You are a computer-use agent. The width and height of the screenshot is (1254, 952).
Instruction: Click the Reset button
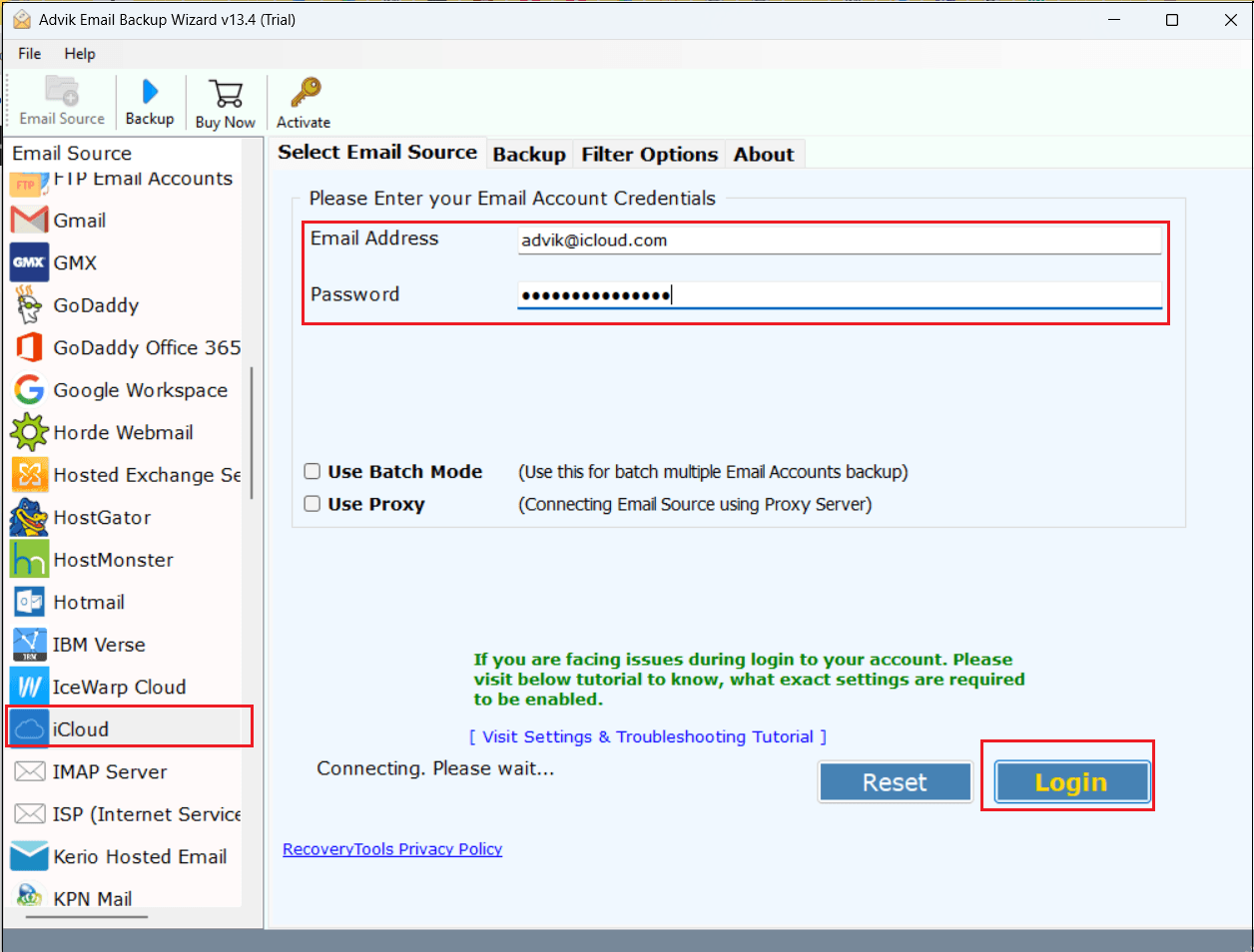coord(895,782)
